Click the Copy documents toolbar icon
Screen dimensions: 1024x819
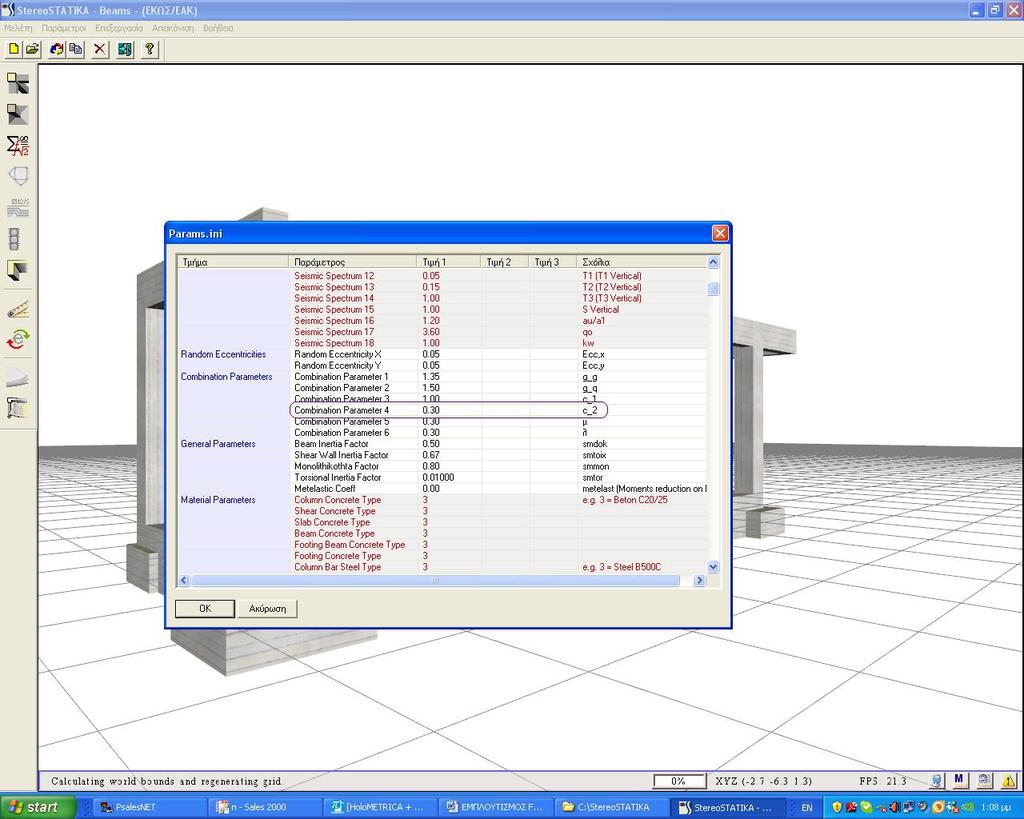coord(76,49)
